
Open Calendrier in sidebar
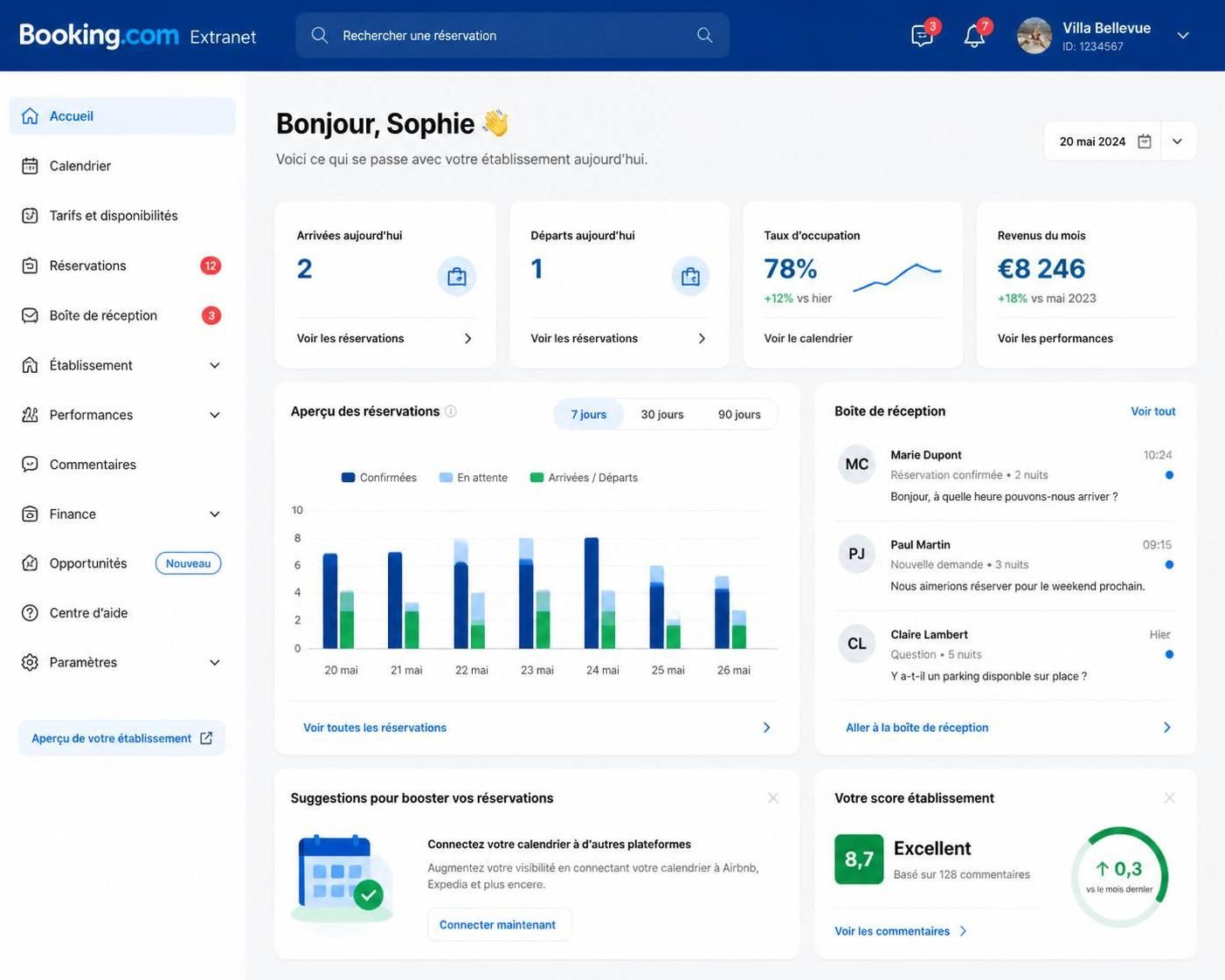(x=122, y=166)
